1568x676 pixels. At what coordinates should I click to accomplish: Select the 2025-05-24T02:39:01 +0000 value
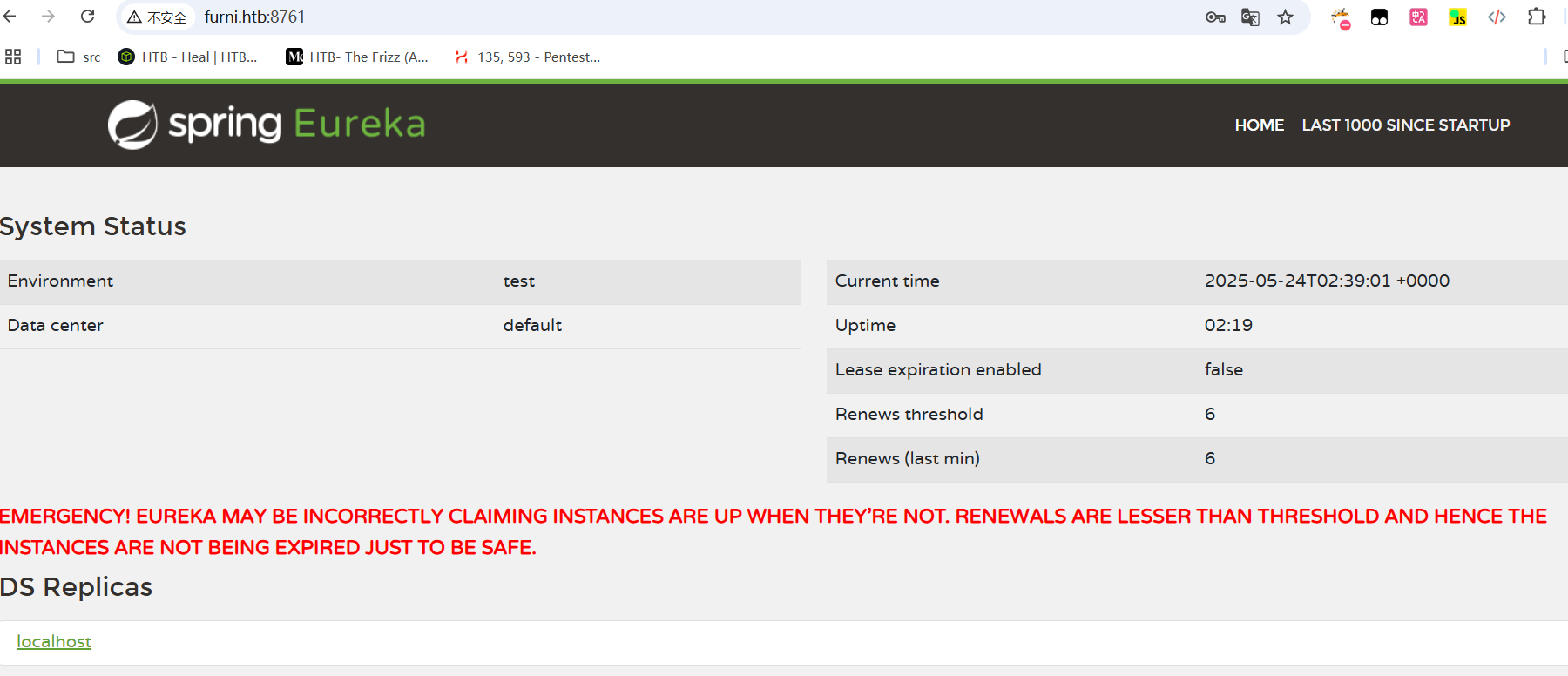(1327, 281)
